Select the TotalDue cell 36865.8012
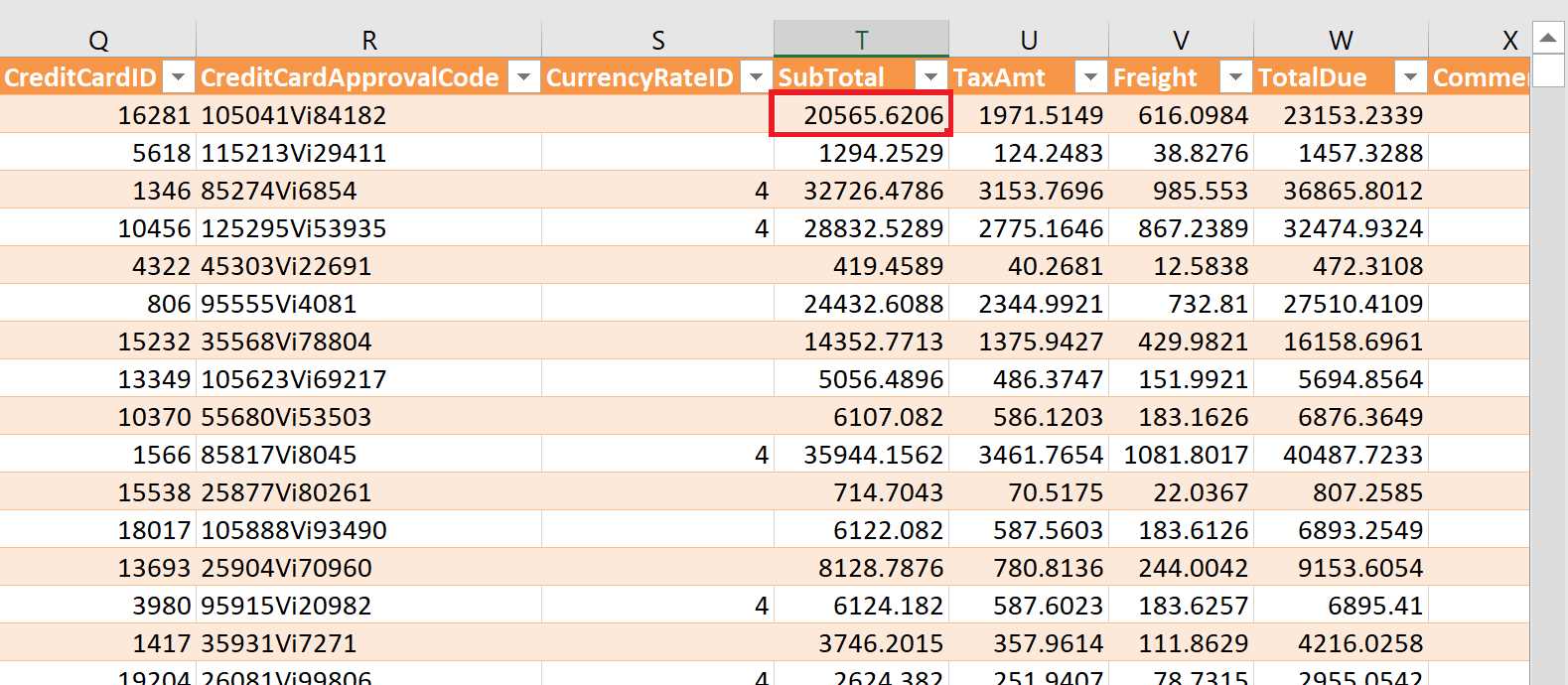The height and width of the screenshot is (685, 1568). (1341, 190)
